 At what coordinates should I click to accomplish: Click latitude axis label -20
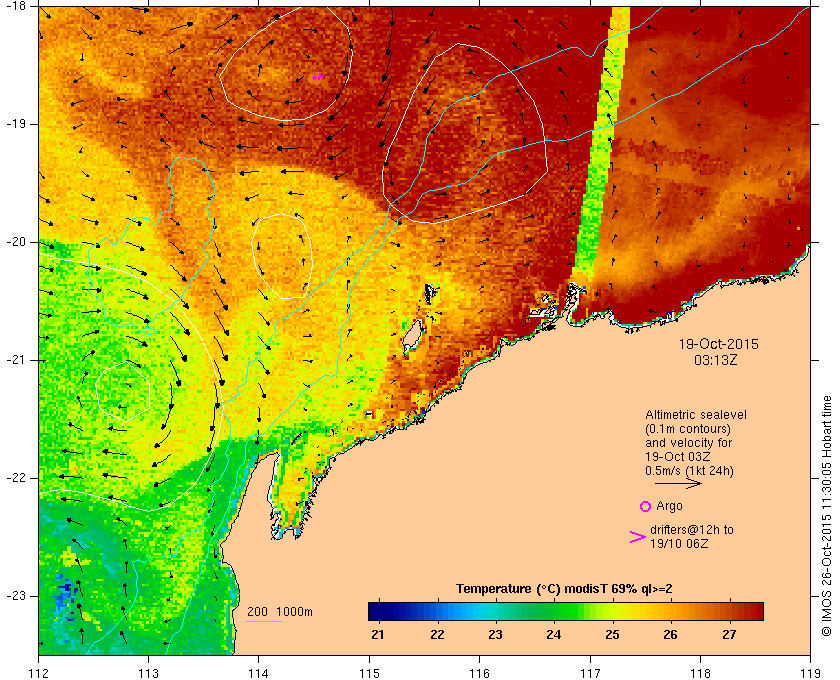pyautogui.click(x=14, y=242)
